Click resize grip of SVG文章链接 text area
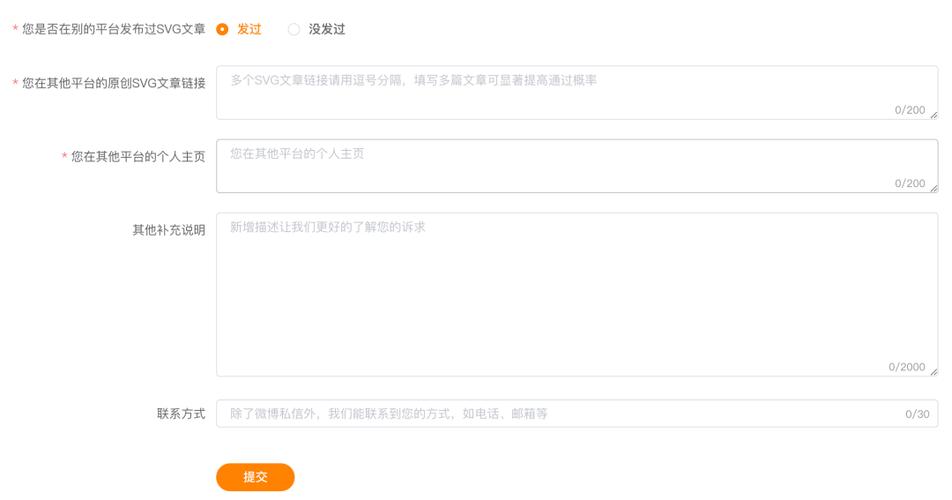 point(934,115)
